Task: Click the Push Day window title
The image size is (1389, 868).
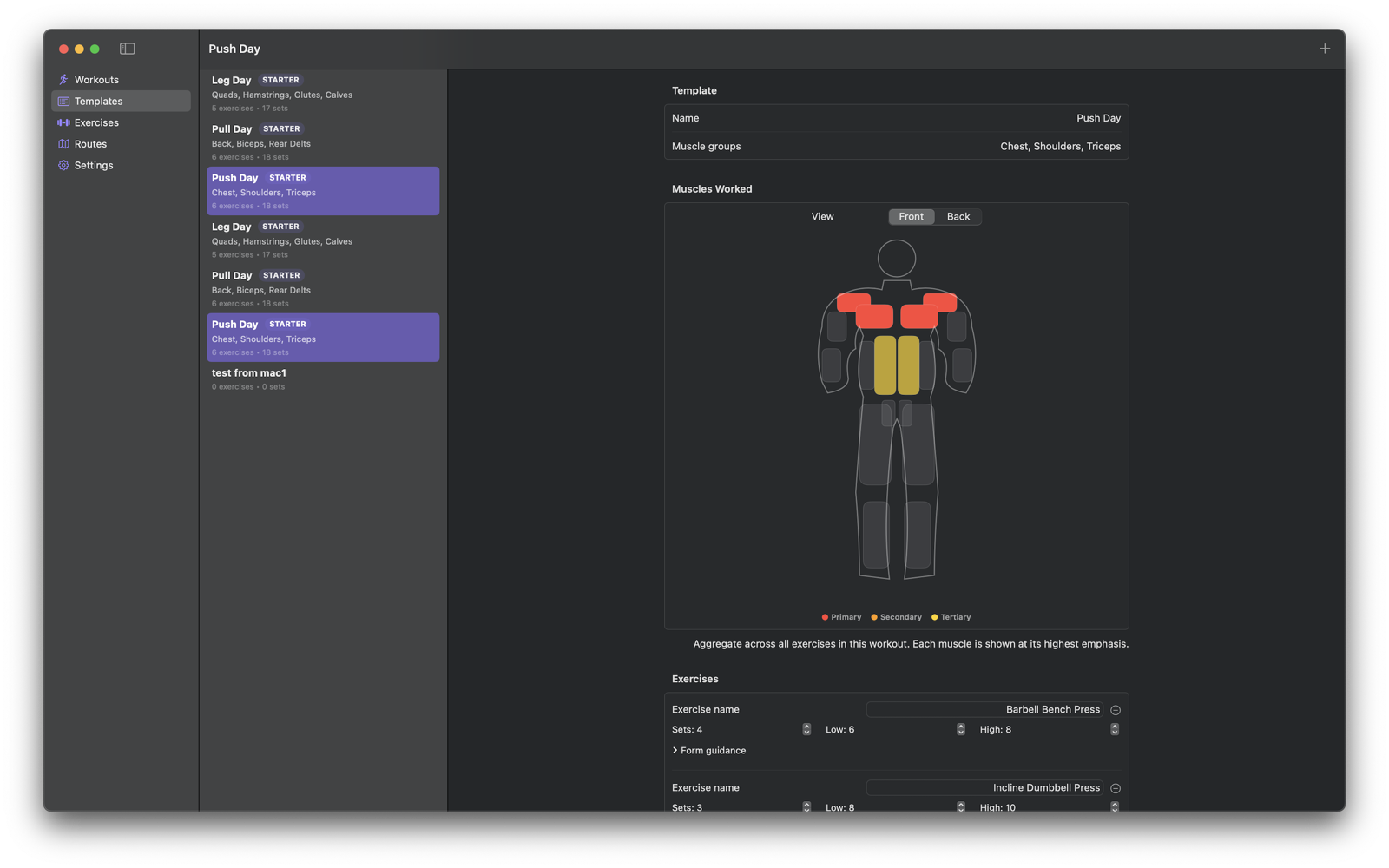Action: point(234,49)
